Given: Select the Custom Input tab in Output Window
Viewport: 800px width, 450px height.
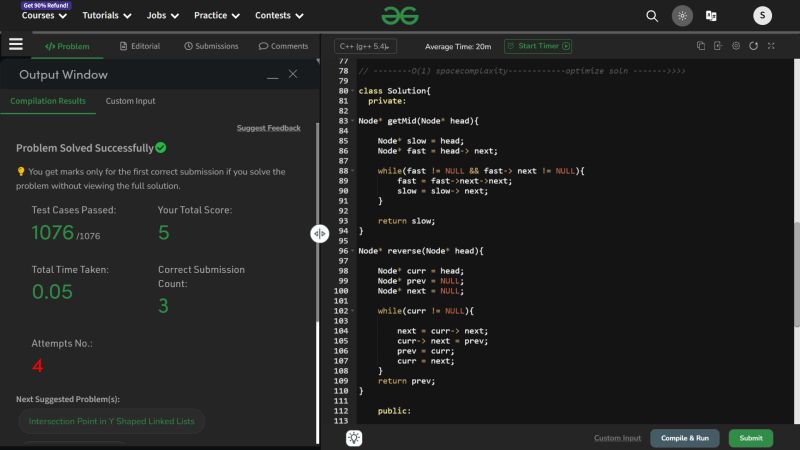Looking at the screenshot, I should (x=130, y=101).
